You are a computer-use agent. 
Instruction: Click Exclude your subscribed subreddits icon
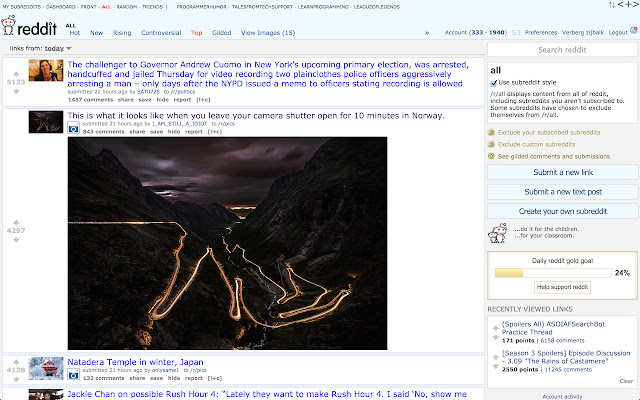coord(491,132)
